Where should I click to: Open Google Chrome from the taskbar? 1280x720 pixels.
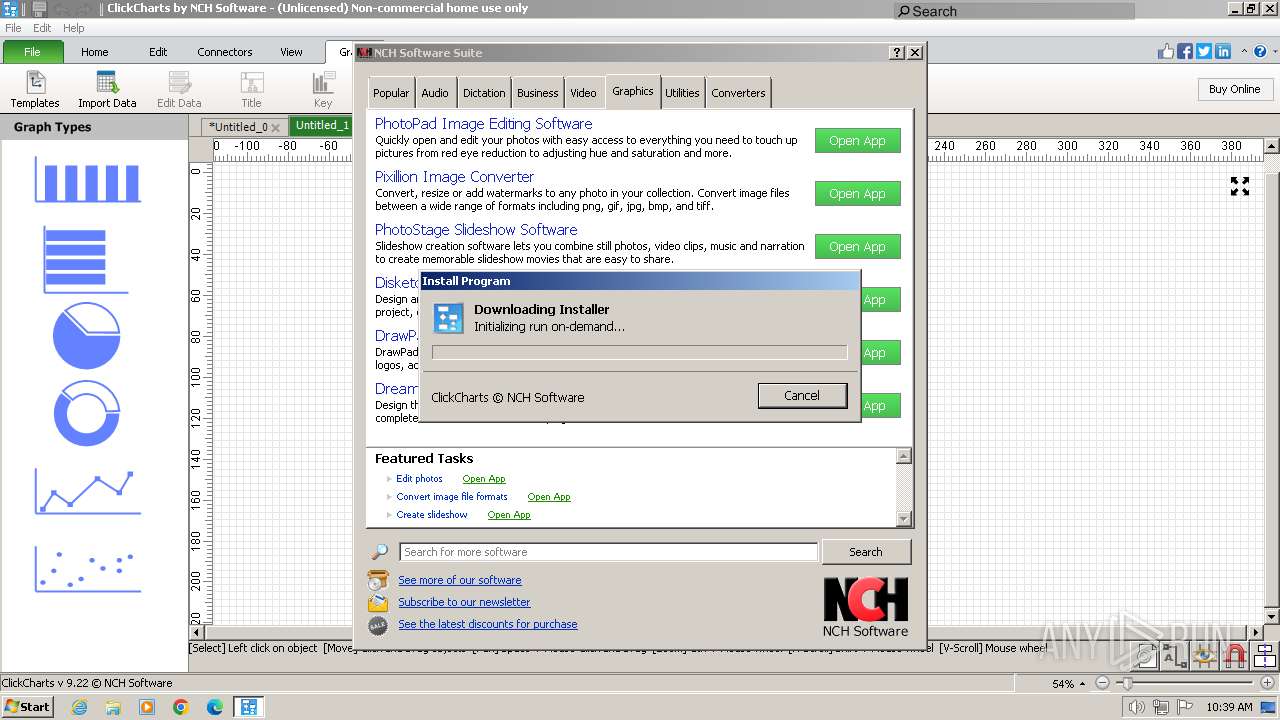tap(181, 707)
